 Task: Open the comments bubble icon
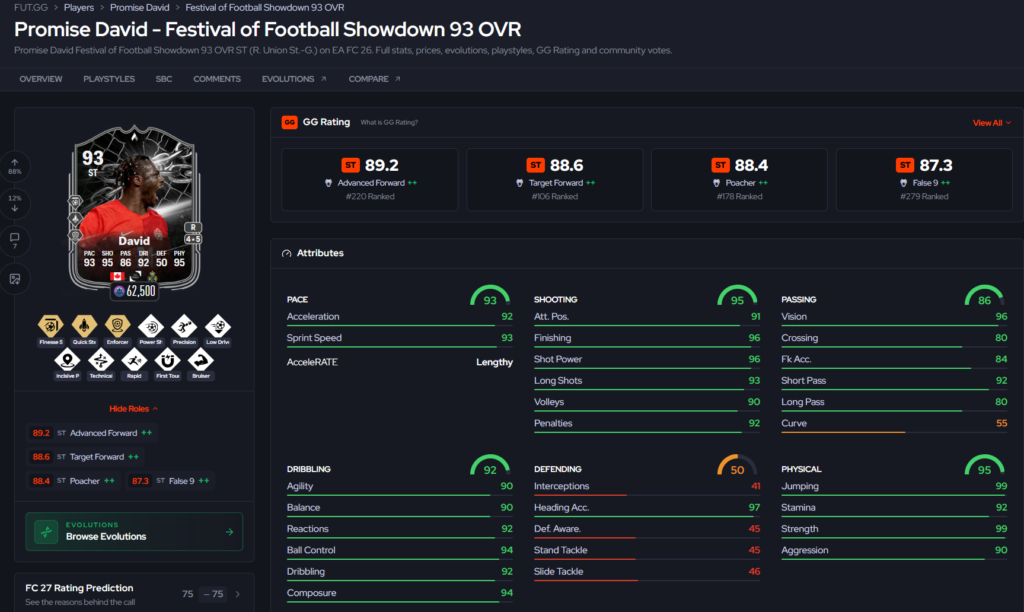tap(14, 241)
